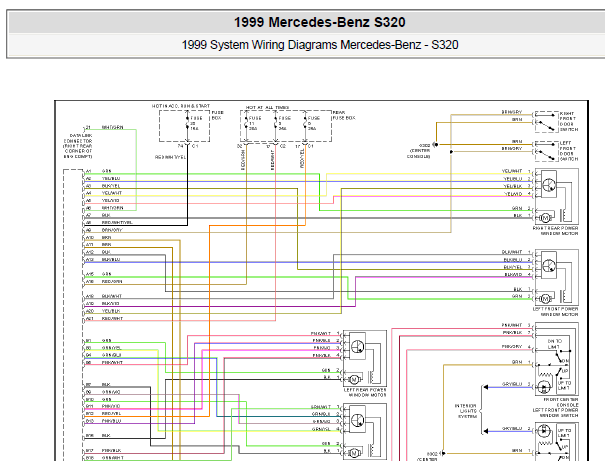Click the motor symbol in the left rear power window motor
This screenshot has height=461, width=605.
click(354, 380)
